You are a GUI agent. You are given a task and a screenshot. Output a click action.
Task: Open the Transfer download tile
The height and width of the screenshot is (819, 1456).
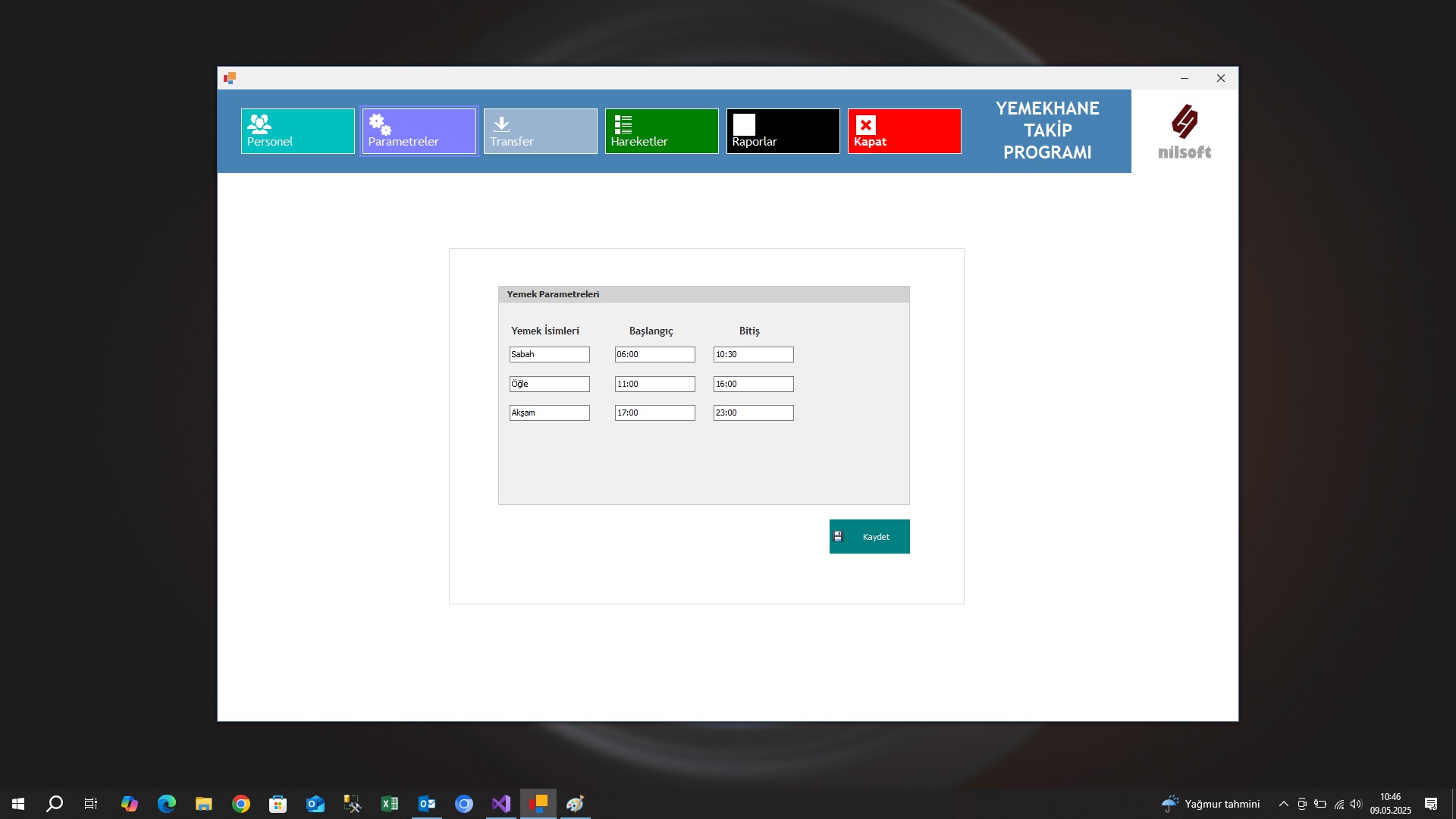540,131
